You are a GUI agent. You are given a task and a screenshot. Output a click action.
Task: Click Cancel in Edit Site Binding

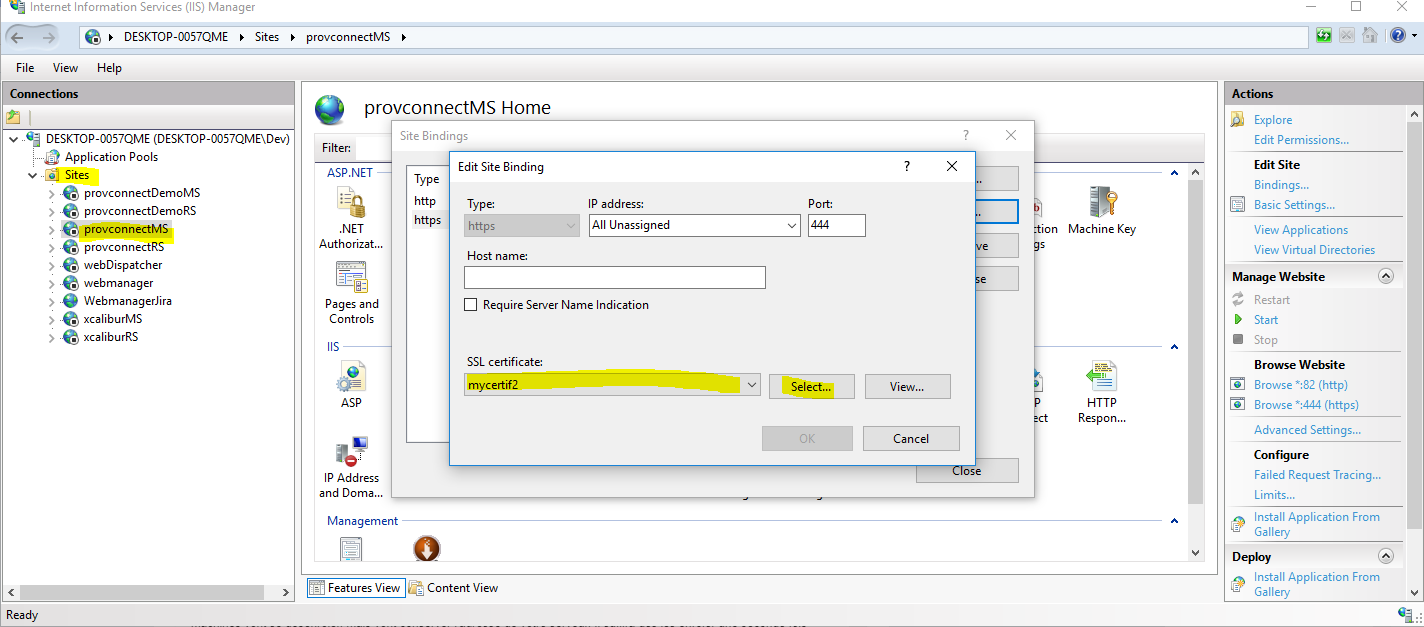pos(911,438)
